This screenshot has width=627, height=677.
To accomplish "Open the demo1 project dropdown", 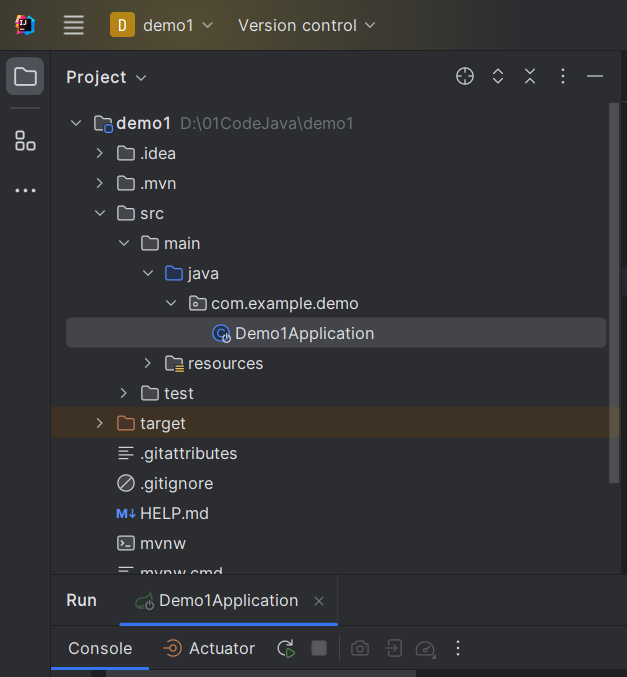I will 162,25.
